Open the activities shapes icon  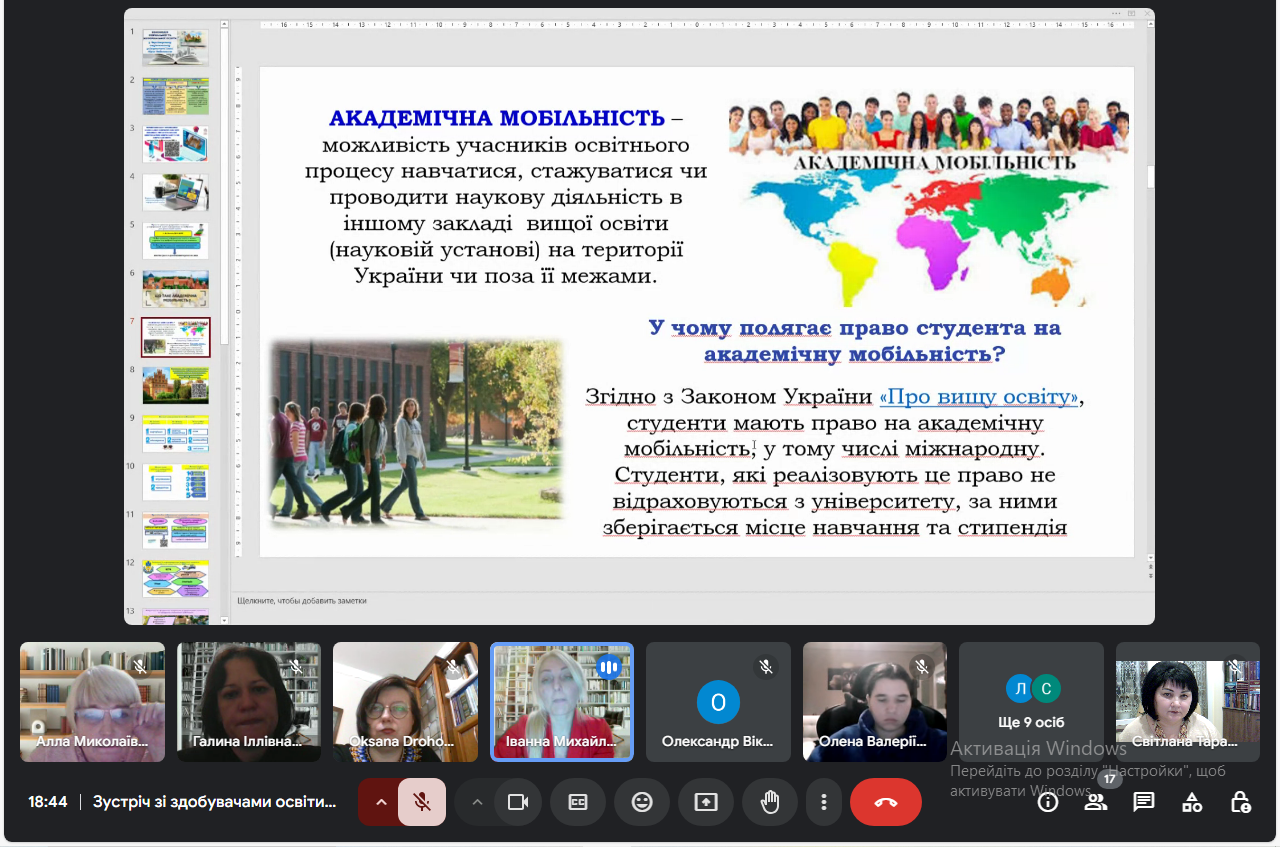pos(1192,802)
